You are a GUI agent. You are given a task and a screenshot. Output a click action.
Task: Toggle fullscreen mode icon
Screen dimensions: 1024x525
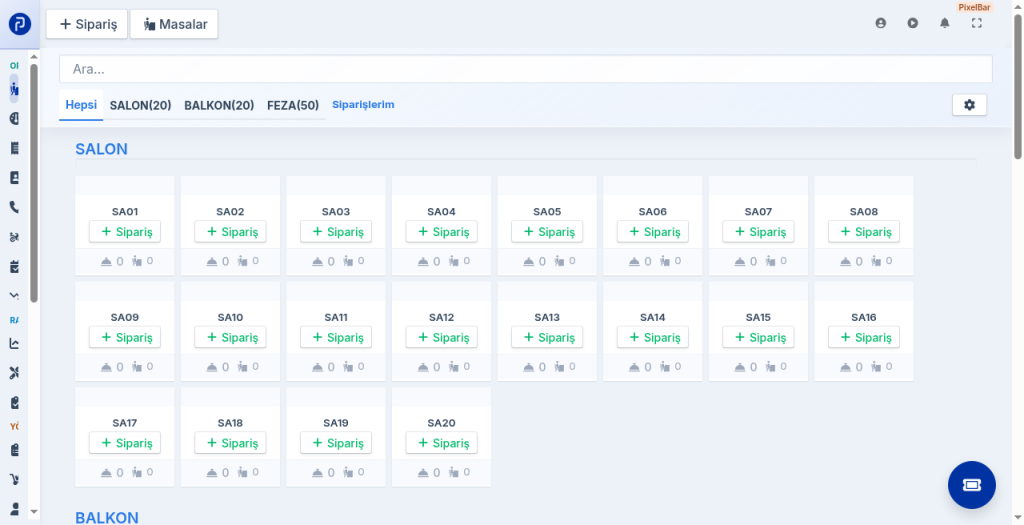point(976,23)
